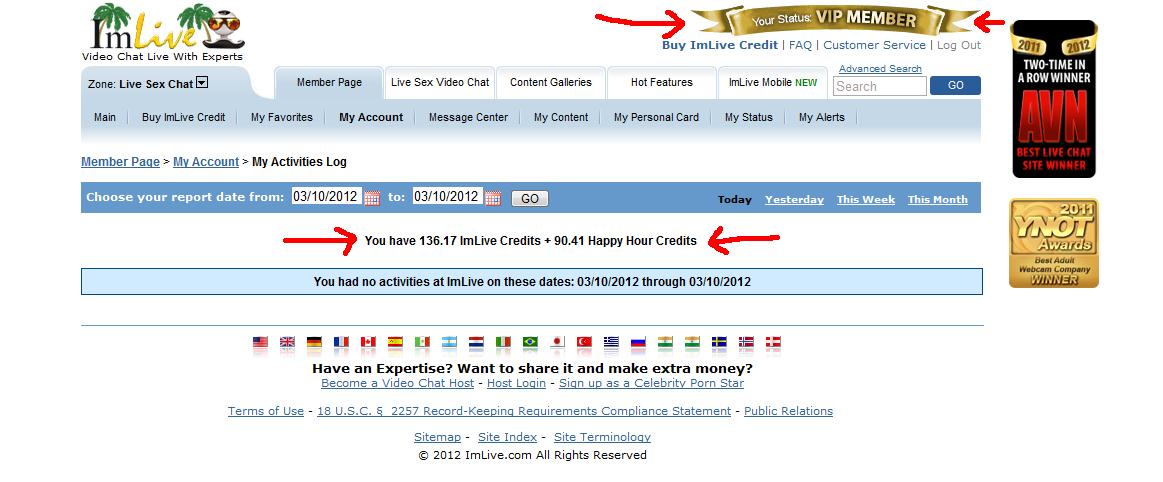Select the Yesterday report filter
This screenshot has width=1163, height=482.
[x=794, y=199]
